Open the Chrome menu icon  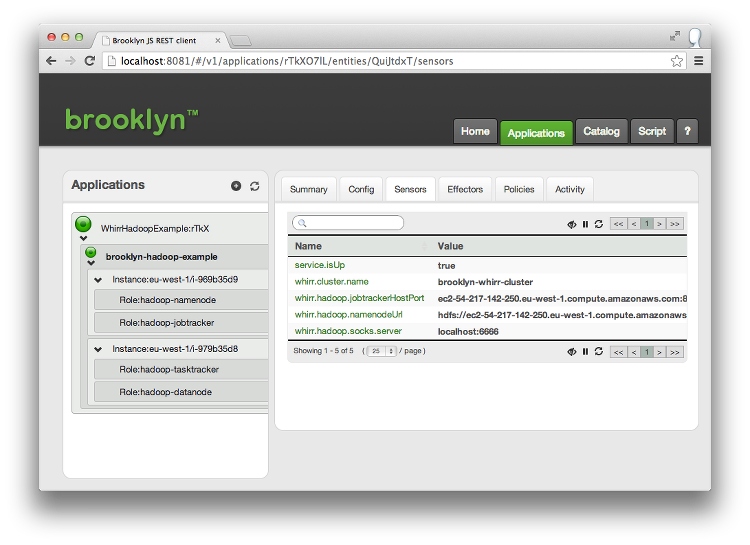click(x=698, y=61)
